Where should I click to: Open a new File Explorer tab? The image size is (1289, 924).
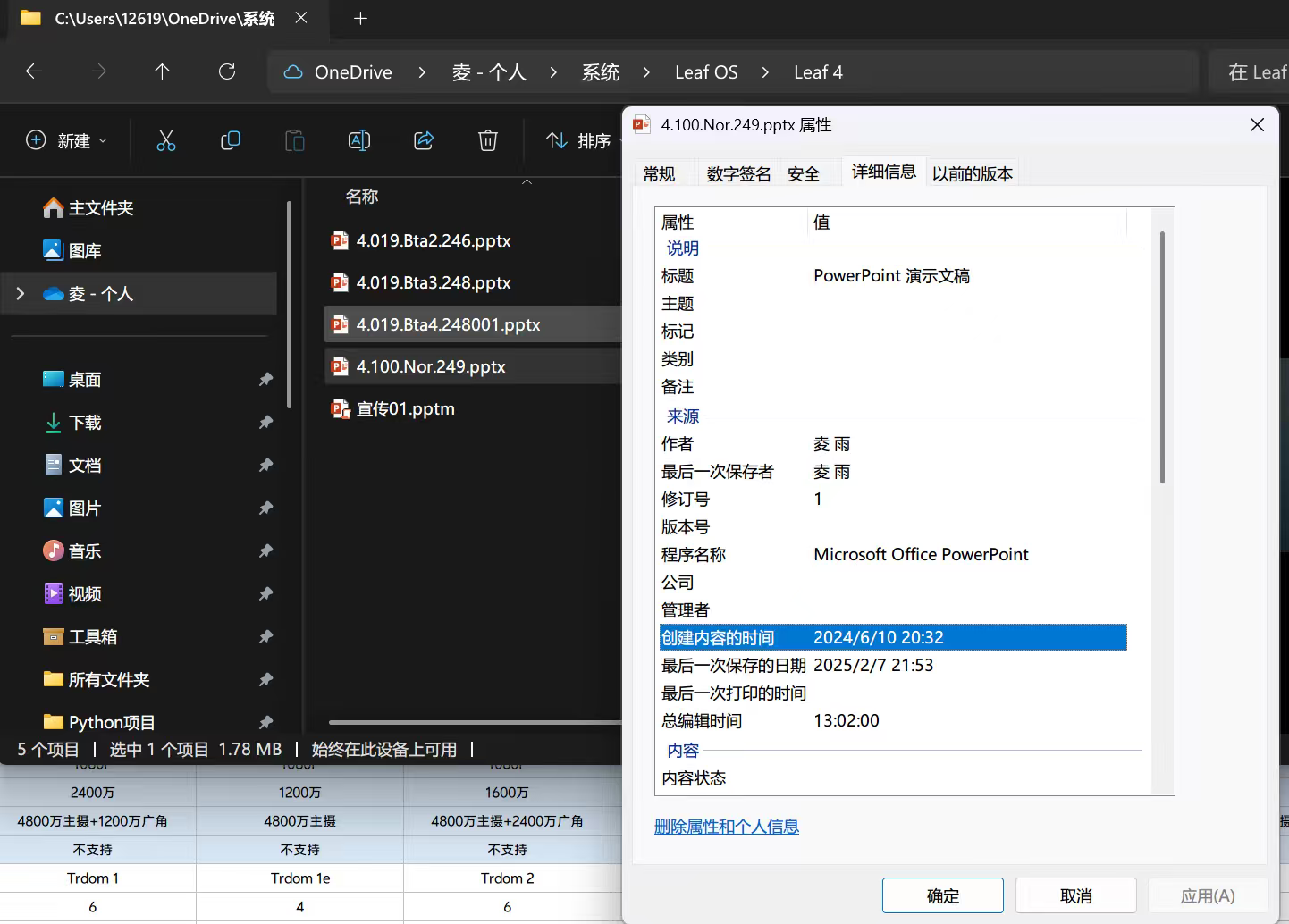[361, 18]
